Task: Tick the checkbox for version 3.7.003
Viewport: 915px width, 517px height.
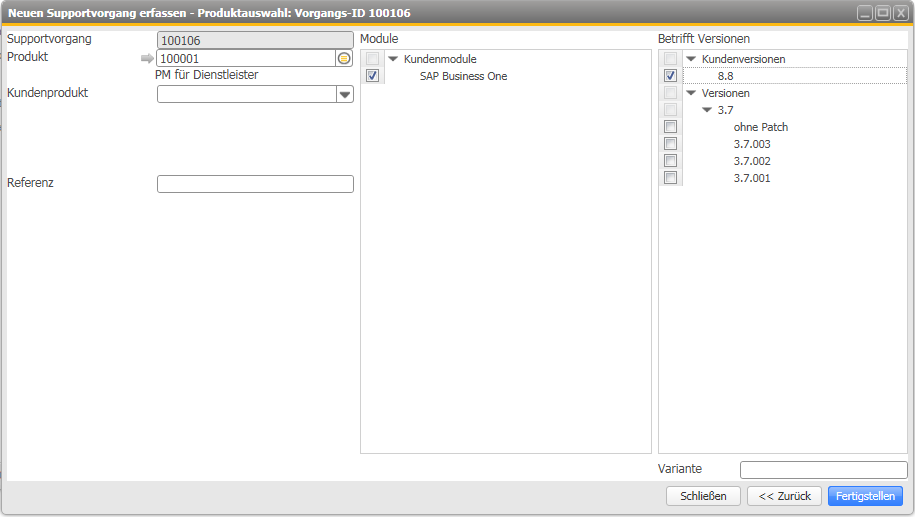Action: coord(671,144)
